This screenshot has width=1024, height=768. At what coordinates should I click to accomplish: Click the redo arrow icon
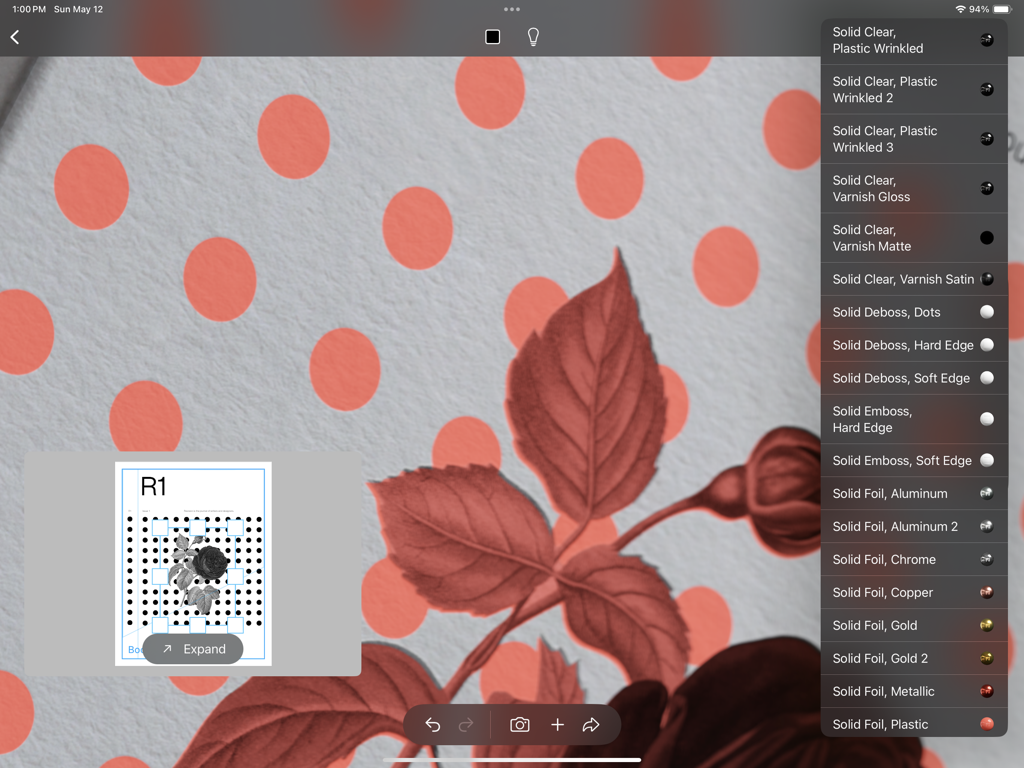pyautogui.click(x=466, y=725)
